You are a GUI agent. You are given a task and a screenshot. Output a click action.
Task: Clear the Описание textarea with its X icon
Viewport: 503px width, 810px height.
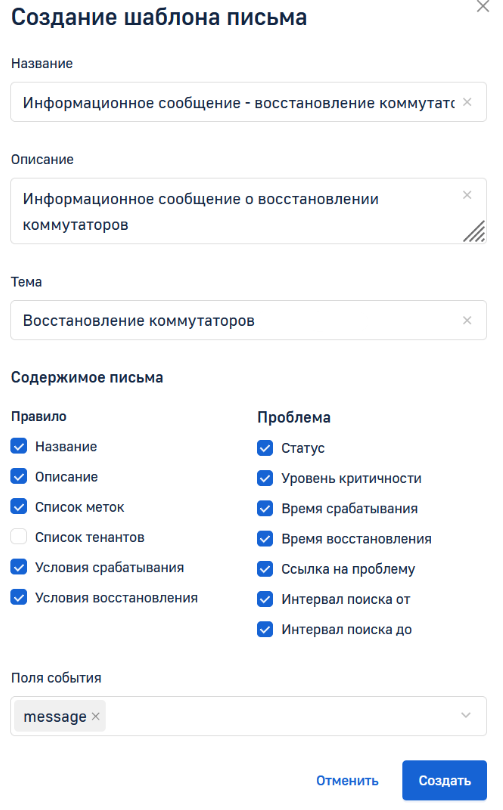467,195
